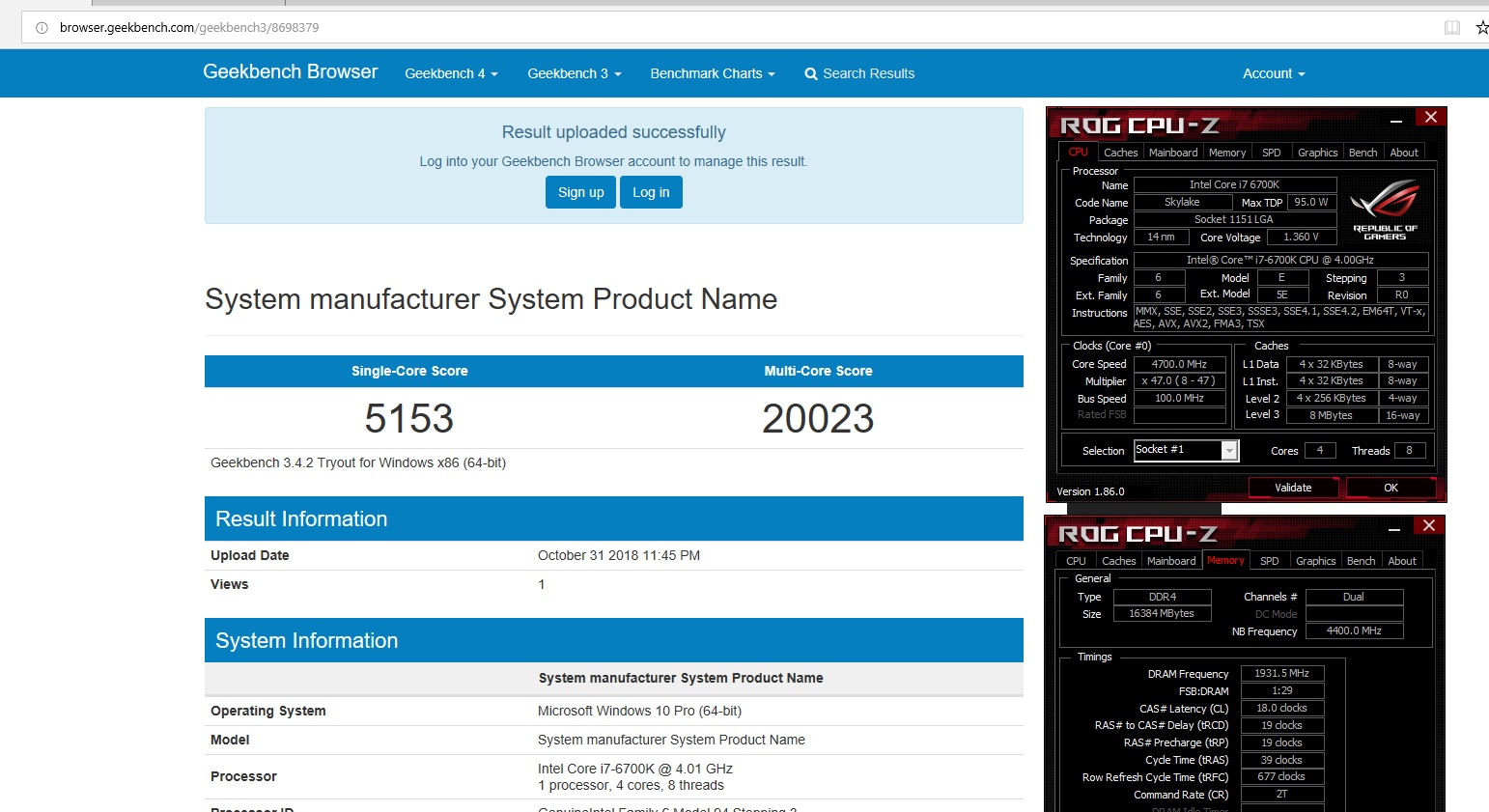This screenshot has width=1489, height=812.
Task: Click the Upload Date October 31 2018 value
Action: tap(619, 555)
